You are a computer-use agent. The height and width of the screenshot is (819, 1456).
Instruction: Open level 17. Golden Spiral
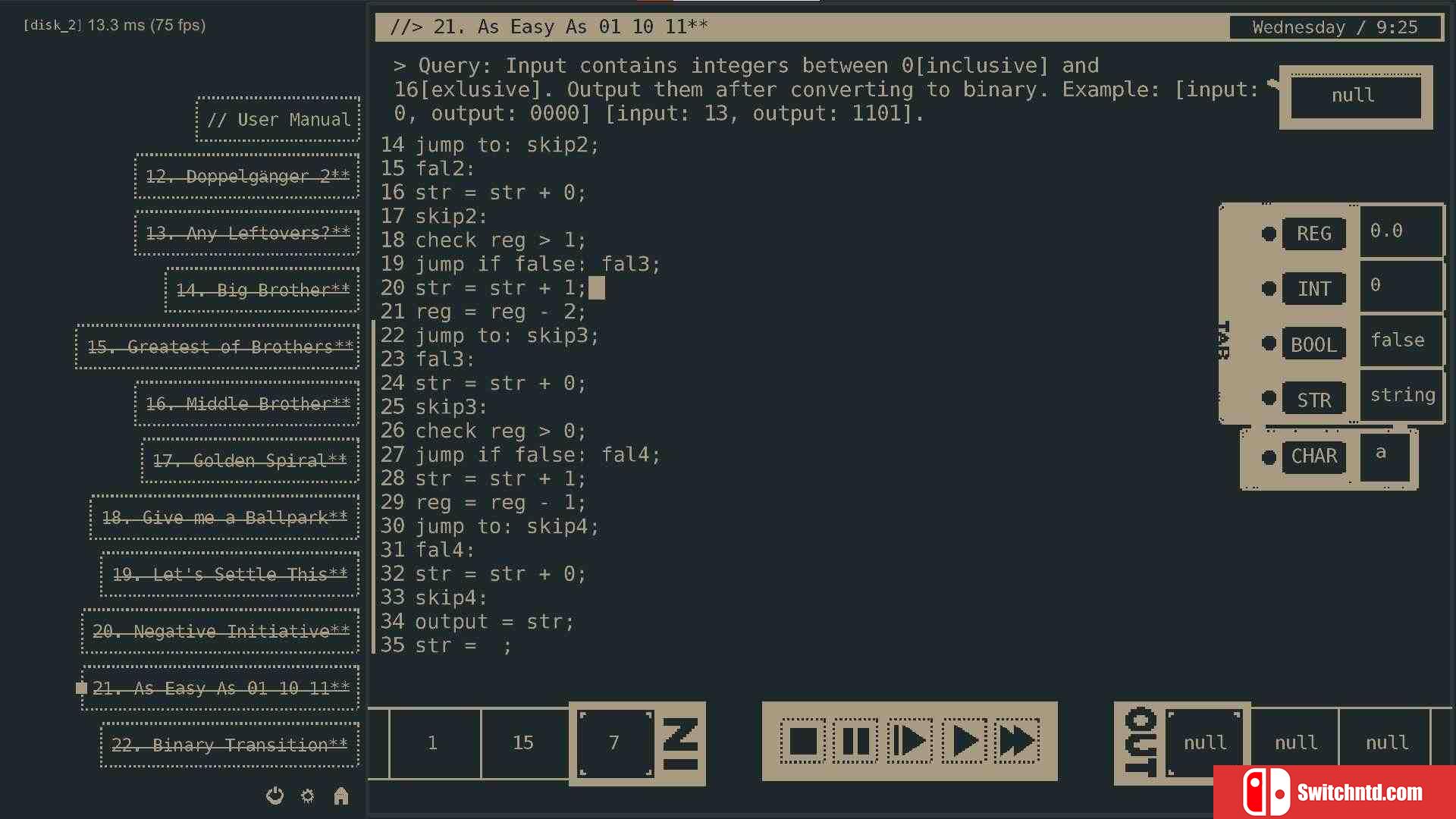point(250,460)
